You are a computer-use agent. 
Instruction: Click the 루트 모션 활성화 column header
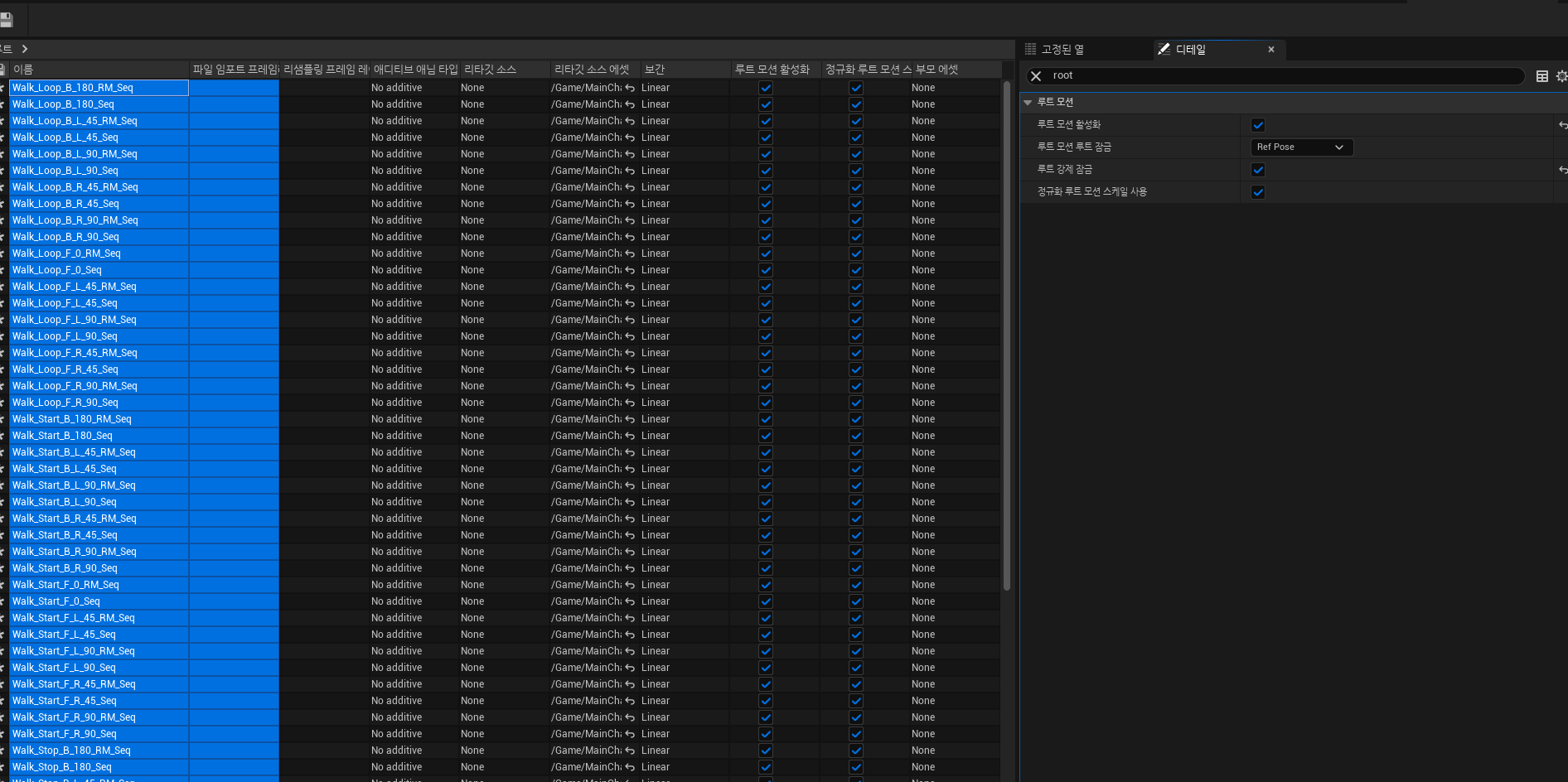[x=776, y=70]
